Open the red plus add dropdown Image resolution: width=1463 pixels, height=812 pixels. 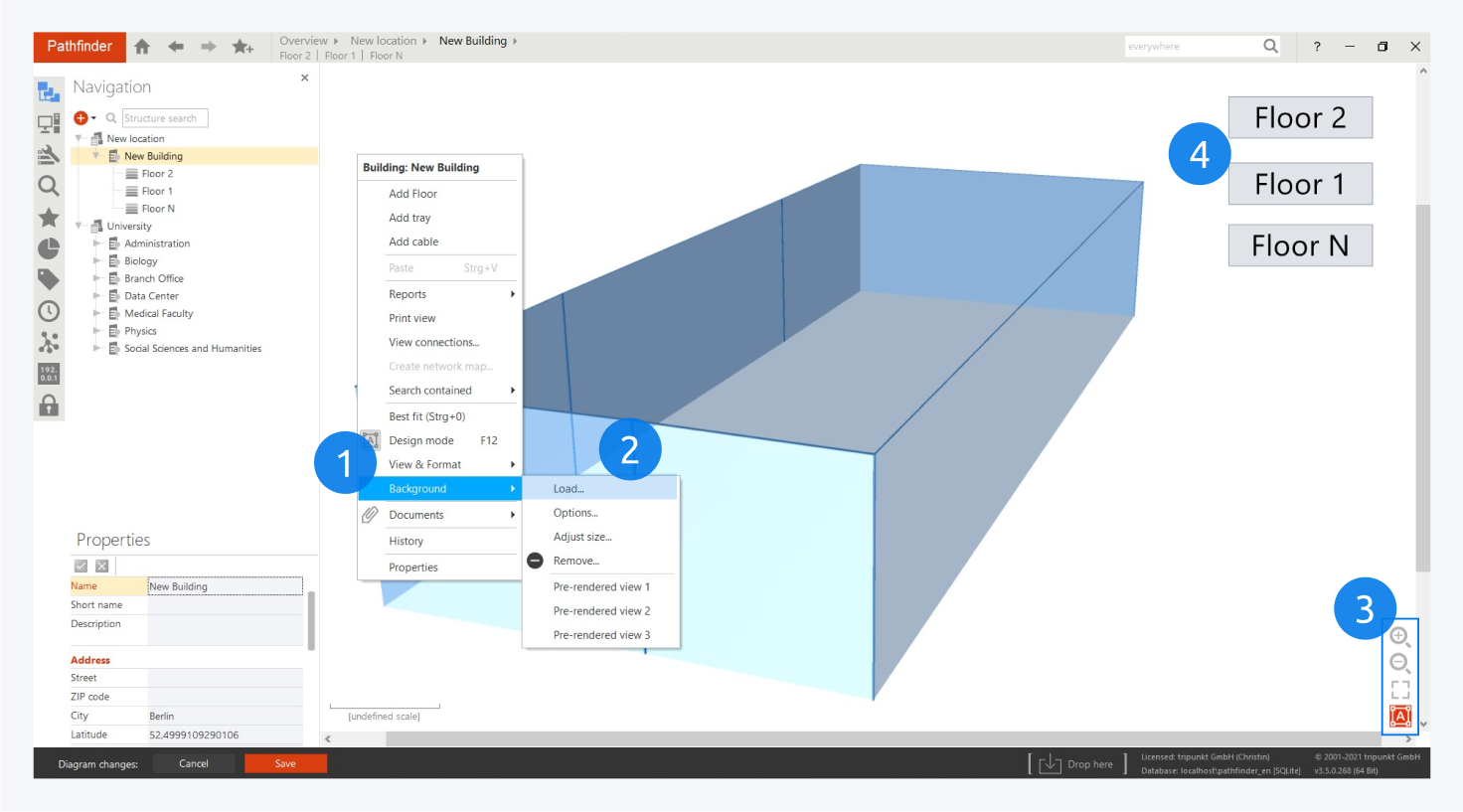tap(84, 118)
